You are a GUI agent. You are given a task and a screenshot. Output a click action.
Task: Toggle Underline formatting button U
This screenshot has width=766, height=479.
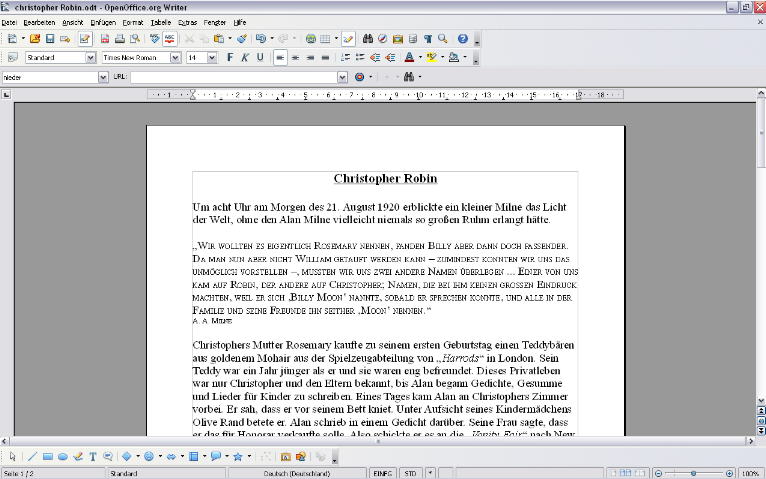(260, 58)
